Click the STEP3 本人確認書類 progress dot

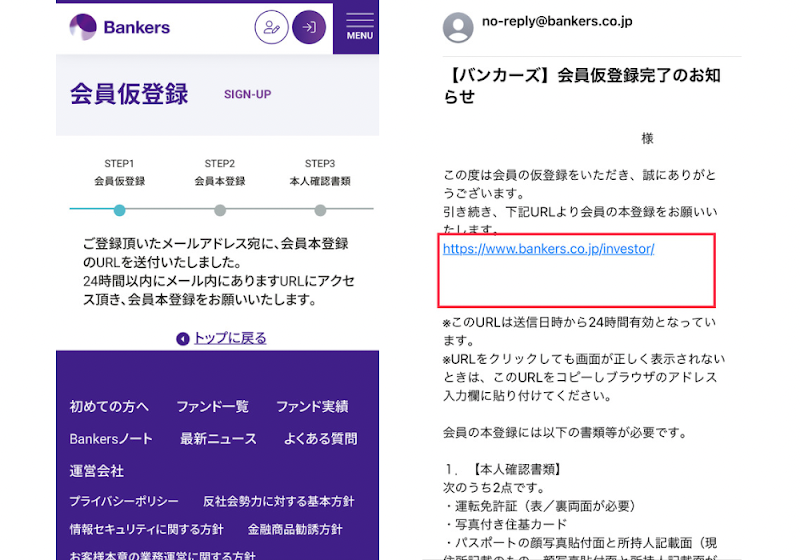click(x=320, y=210)
